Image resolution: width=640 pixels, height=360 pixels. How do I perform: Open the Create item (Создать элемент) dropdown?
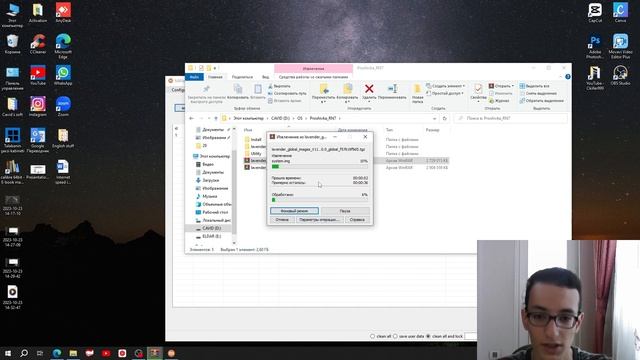445,86
